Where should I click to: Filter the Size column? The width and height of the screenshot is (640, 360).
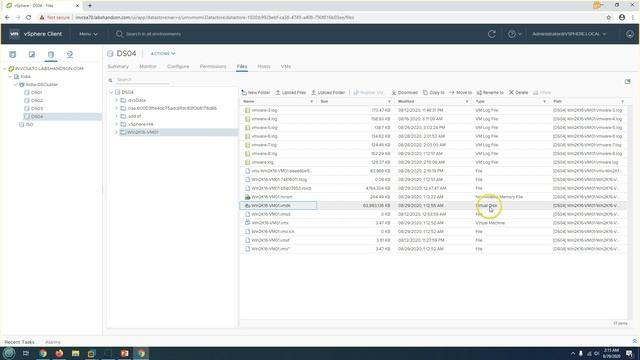click(x=389, y=101)
